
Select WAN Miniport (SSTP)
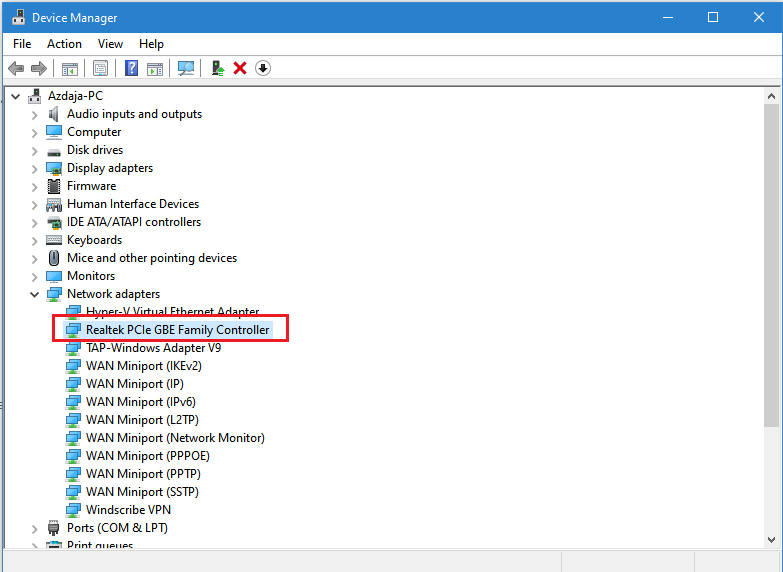142,492
